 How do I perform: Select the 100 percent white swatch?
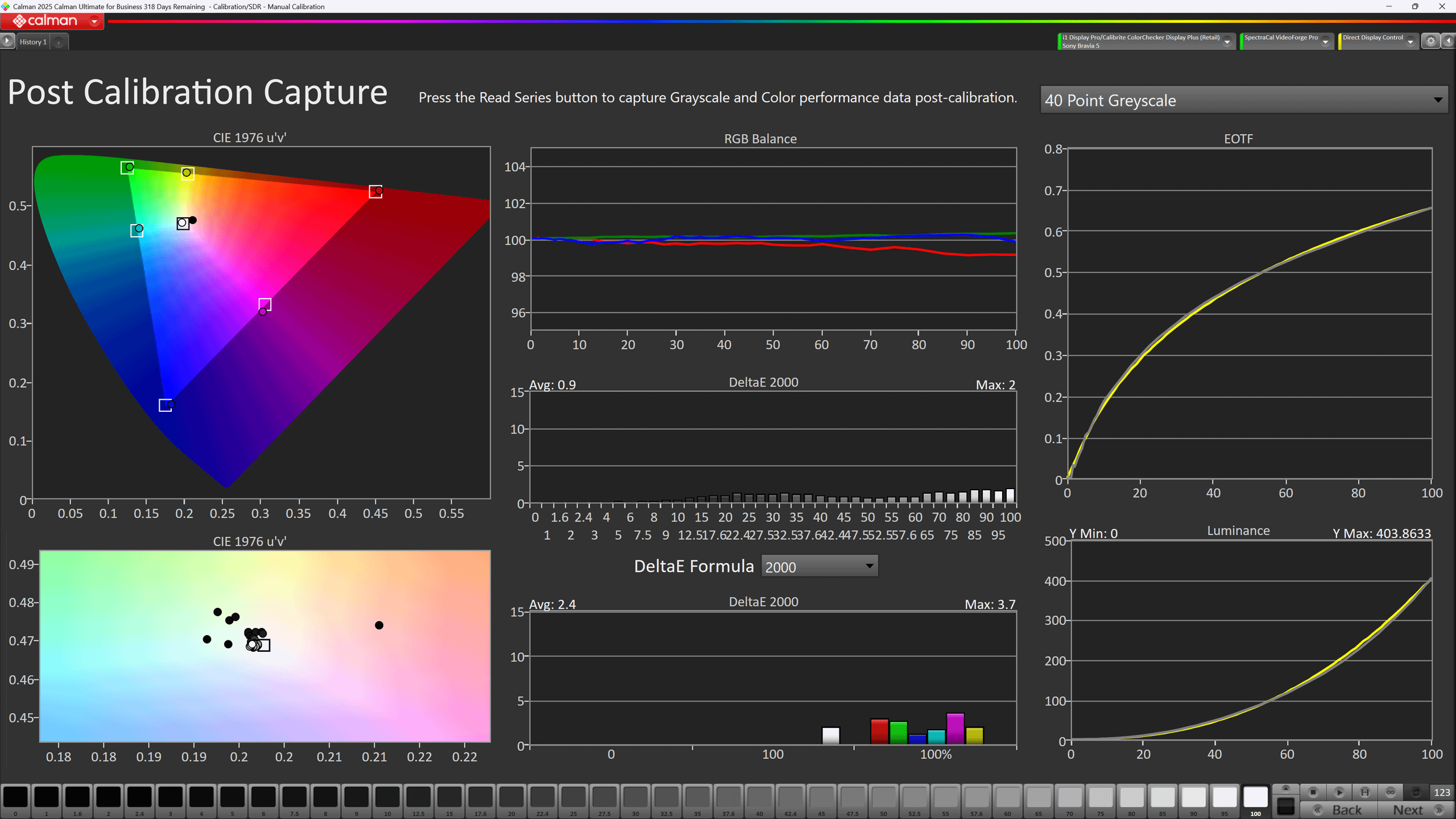(1255, 798)
